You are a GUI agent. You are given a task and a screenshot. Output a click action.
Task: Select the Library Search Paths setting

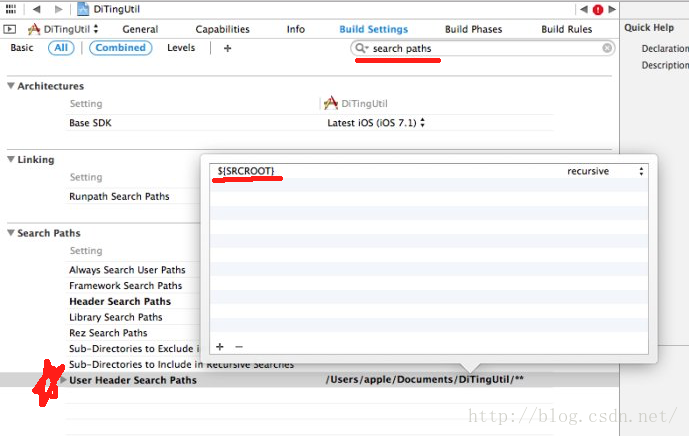116,317
